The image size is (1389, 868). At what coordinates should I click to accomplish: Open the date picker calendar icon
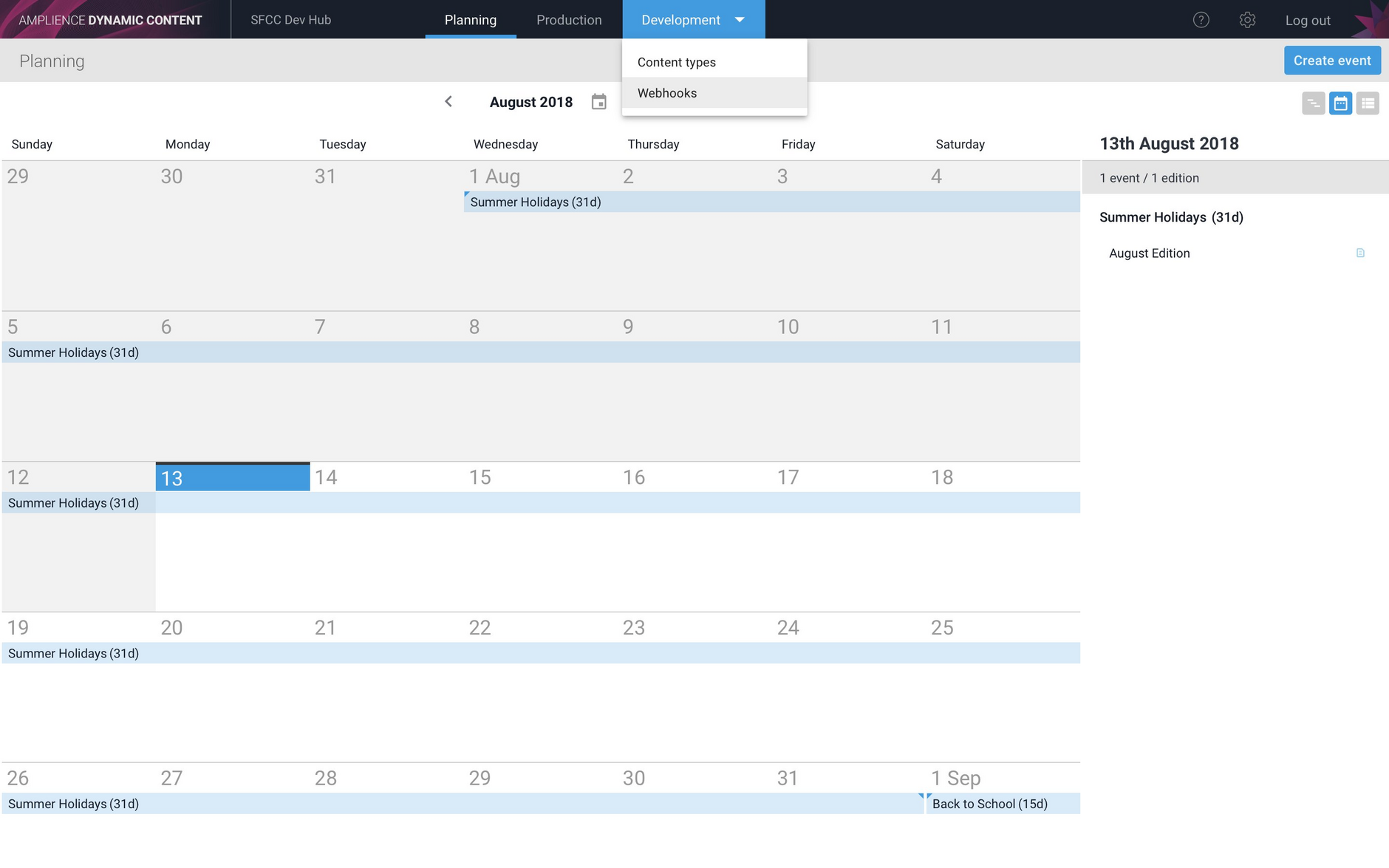pos(598,102)
